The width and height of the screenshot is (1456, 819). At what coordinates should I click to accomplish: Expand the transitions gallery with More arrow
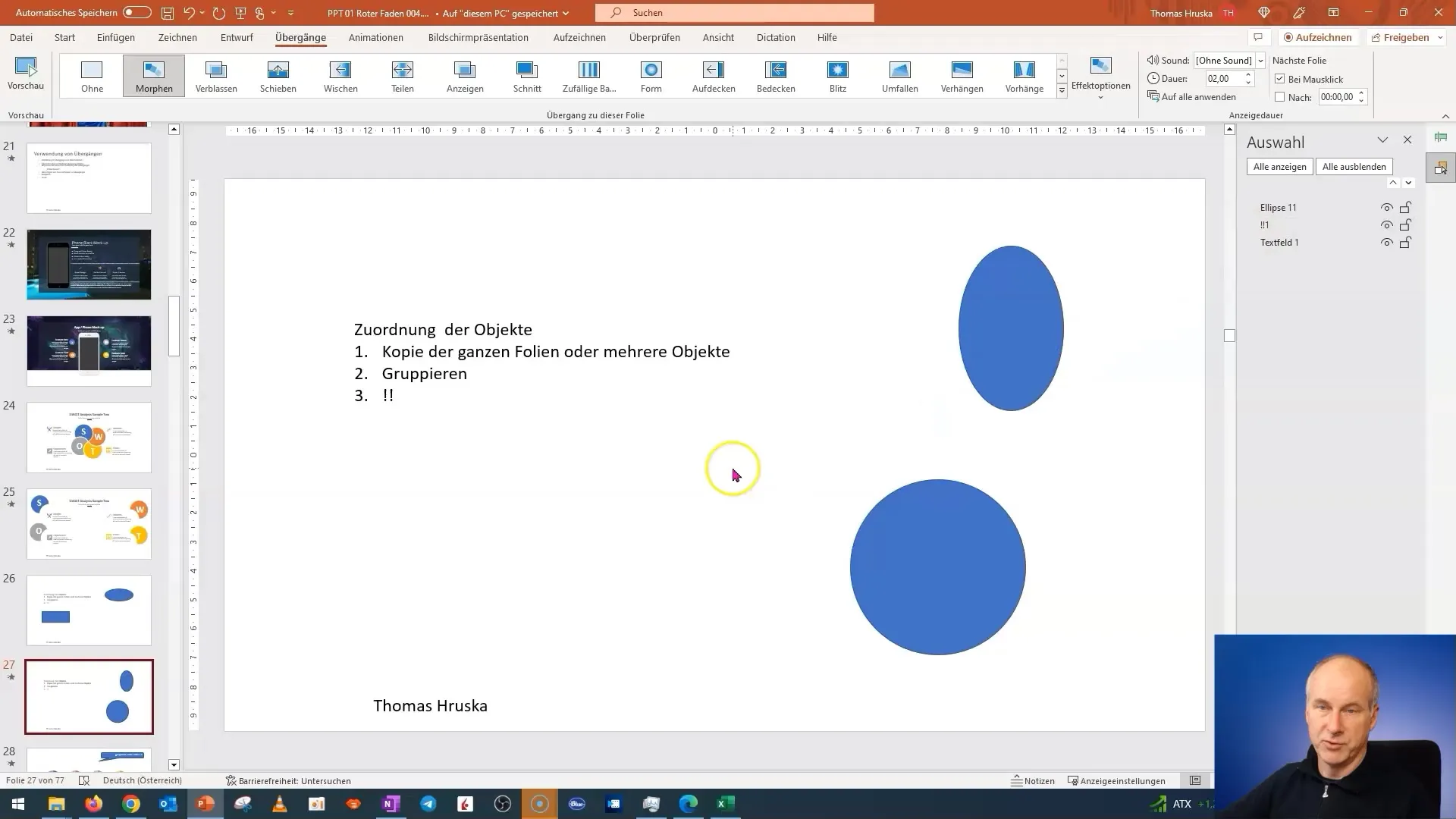(1062, 90)
